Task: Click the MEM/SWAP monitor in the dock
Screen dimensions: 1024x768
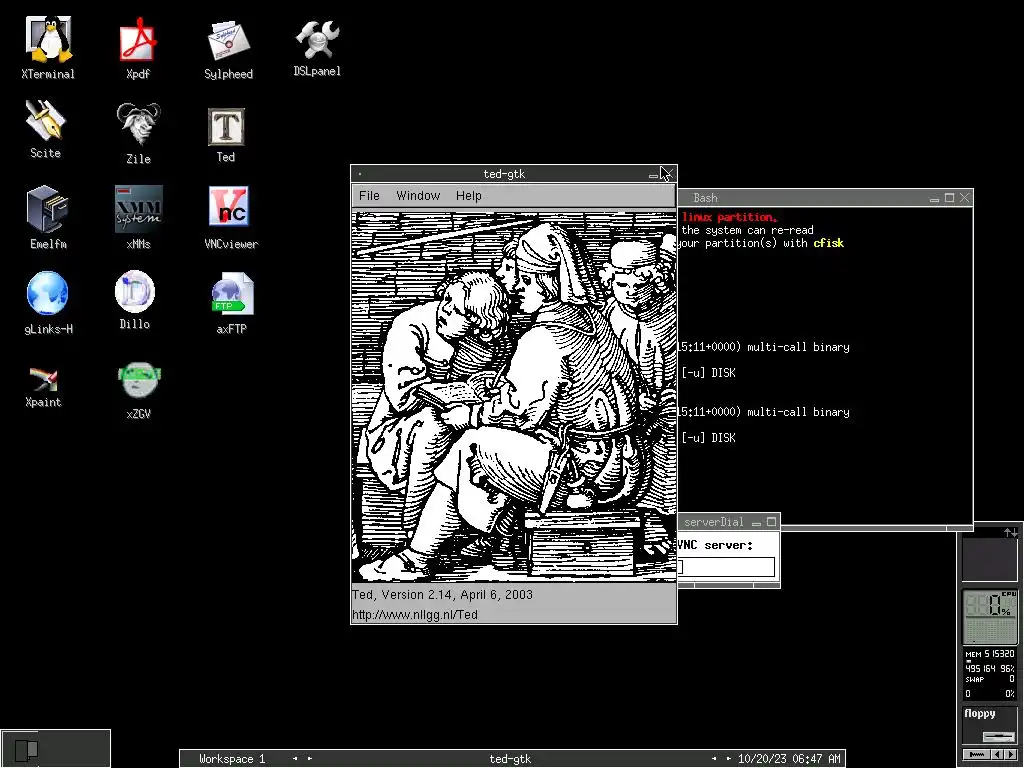Action: click(x=990, y=675)
